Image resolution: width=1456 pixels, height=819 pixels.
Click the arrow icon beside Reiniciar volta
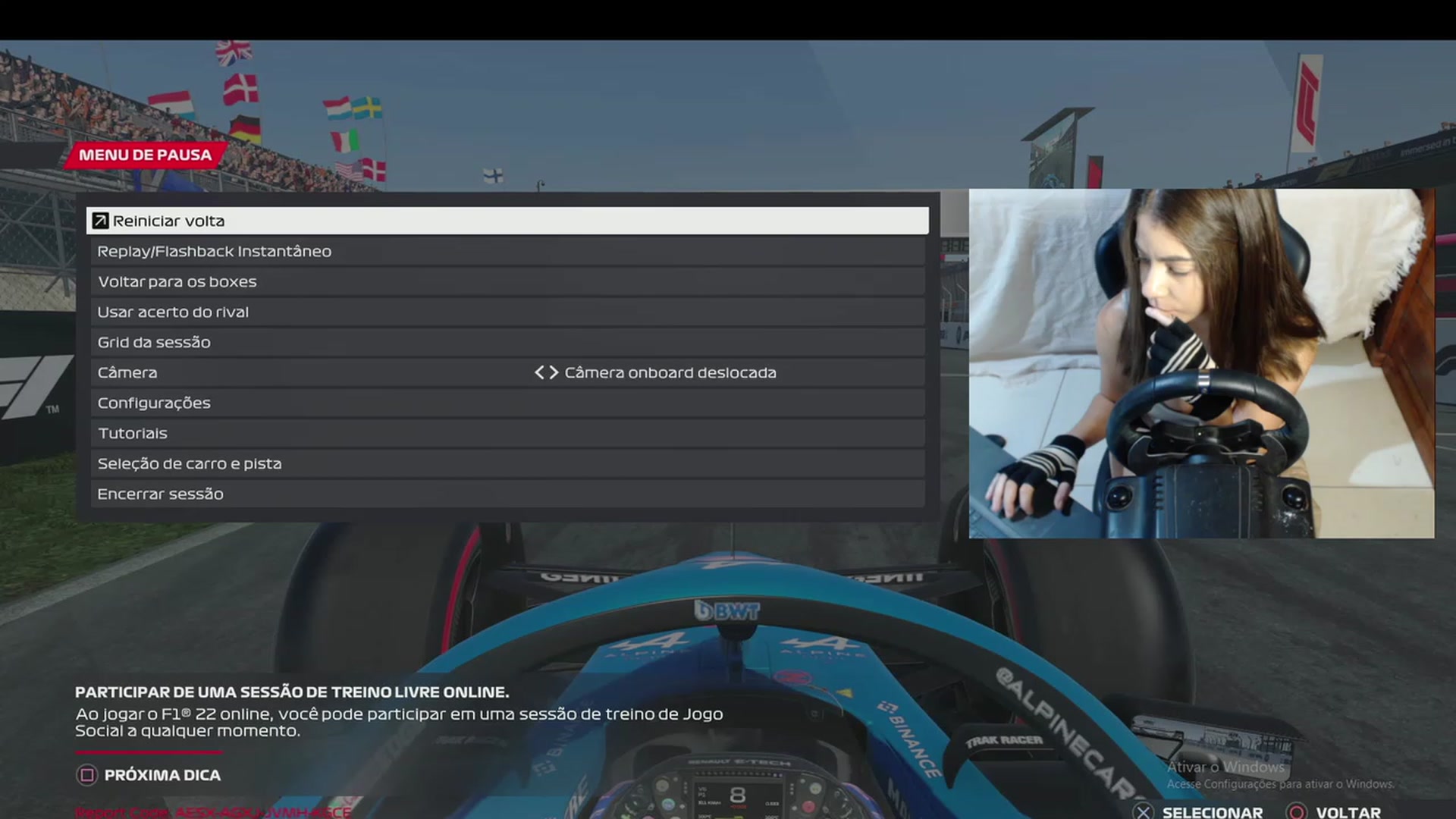(100, 221)
